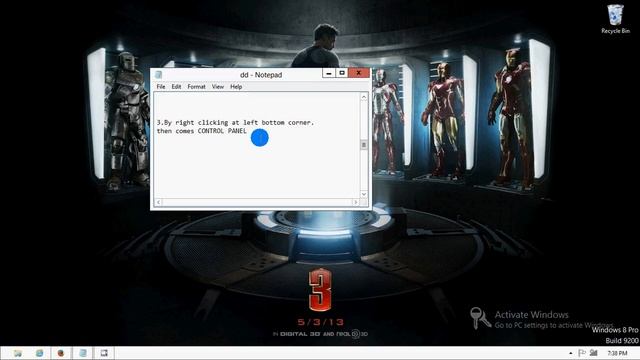Open the Recycle Bin desktop icon
This screenshot has width=640, height=360.
point(615,19)
